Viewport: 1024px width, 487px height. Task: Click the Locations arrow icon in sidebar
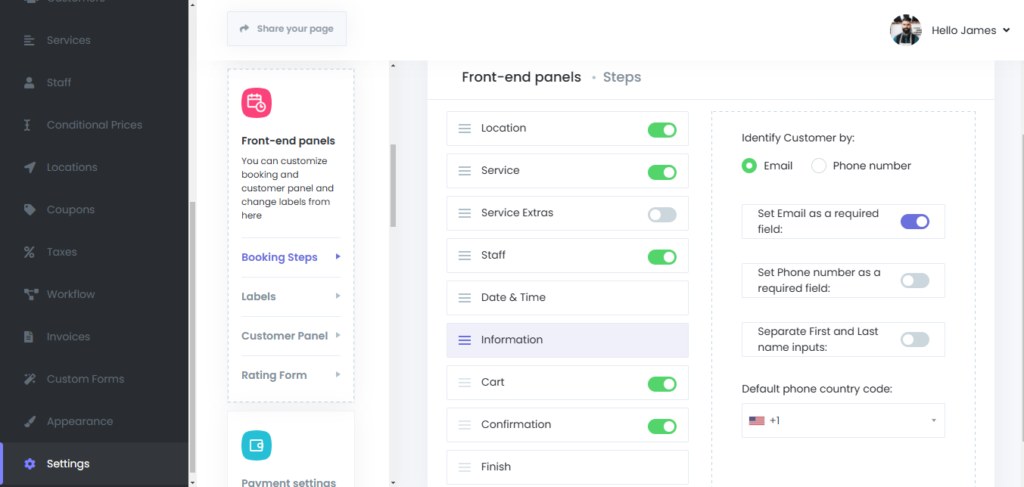point(29,167)
